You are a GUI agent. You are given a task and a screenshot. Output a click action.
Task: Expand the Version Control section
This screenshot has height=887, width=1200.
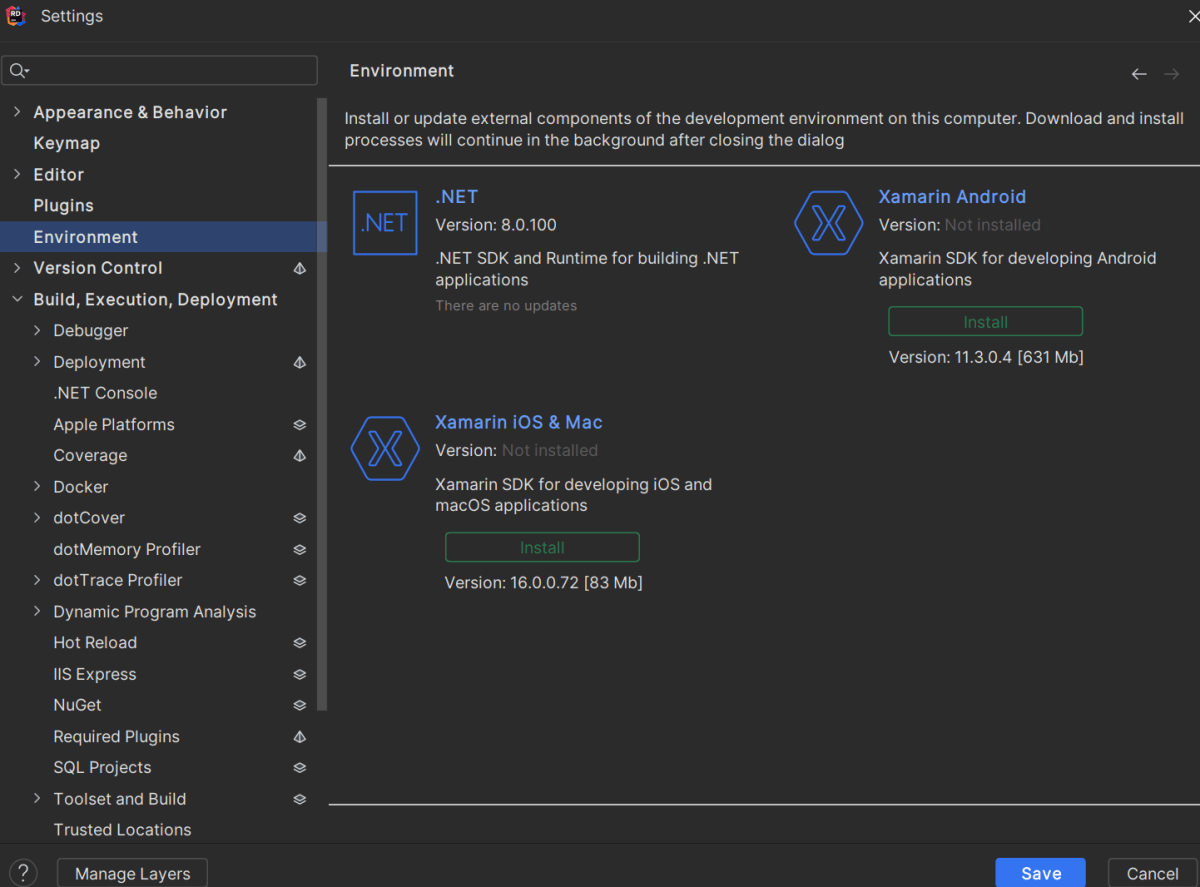(16, 268)
